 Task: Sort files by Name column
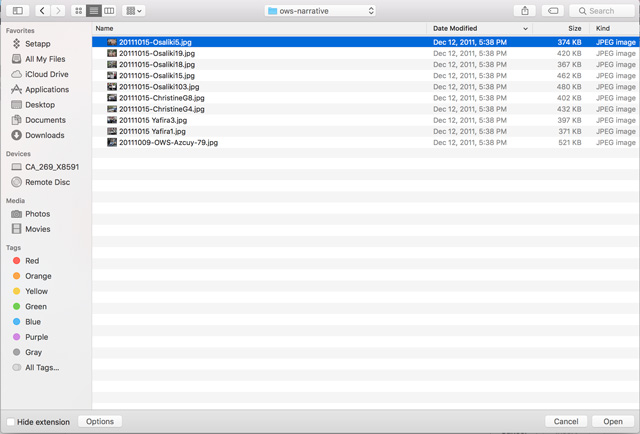point(105,29)
